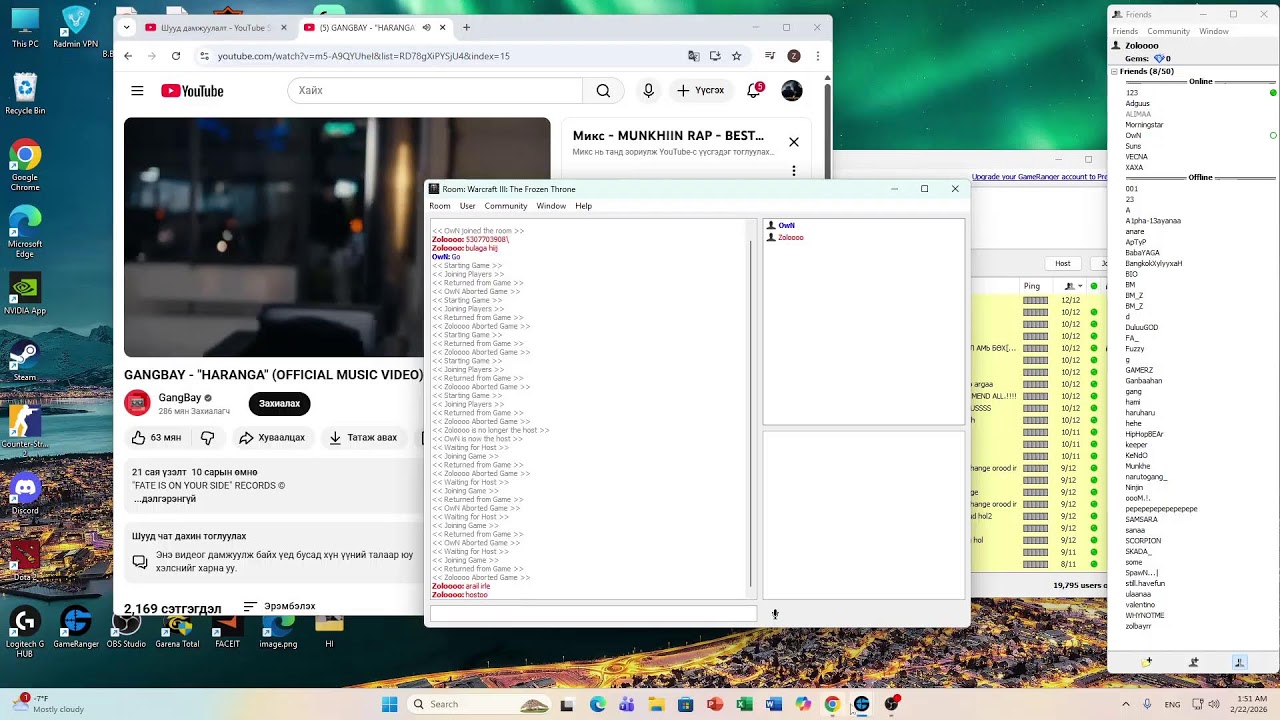Image resolution: width=1280 pixels, height=720 pixels.
Task: Bookmark this page with the star icon
Action: pos(737,56)
